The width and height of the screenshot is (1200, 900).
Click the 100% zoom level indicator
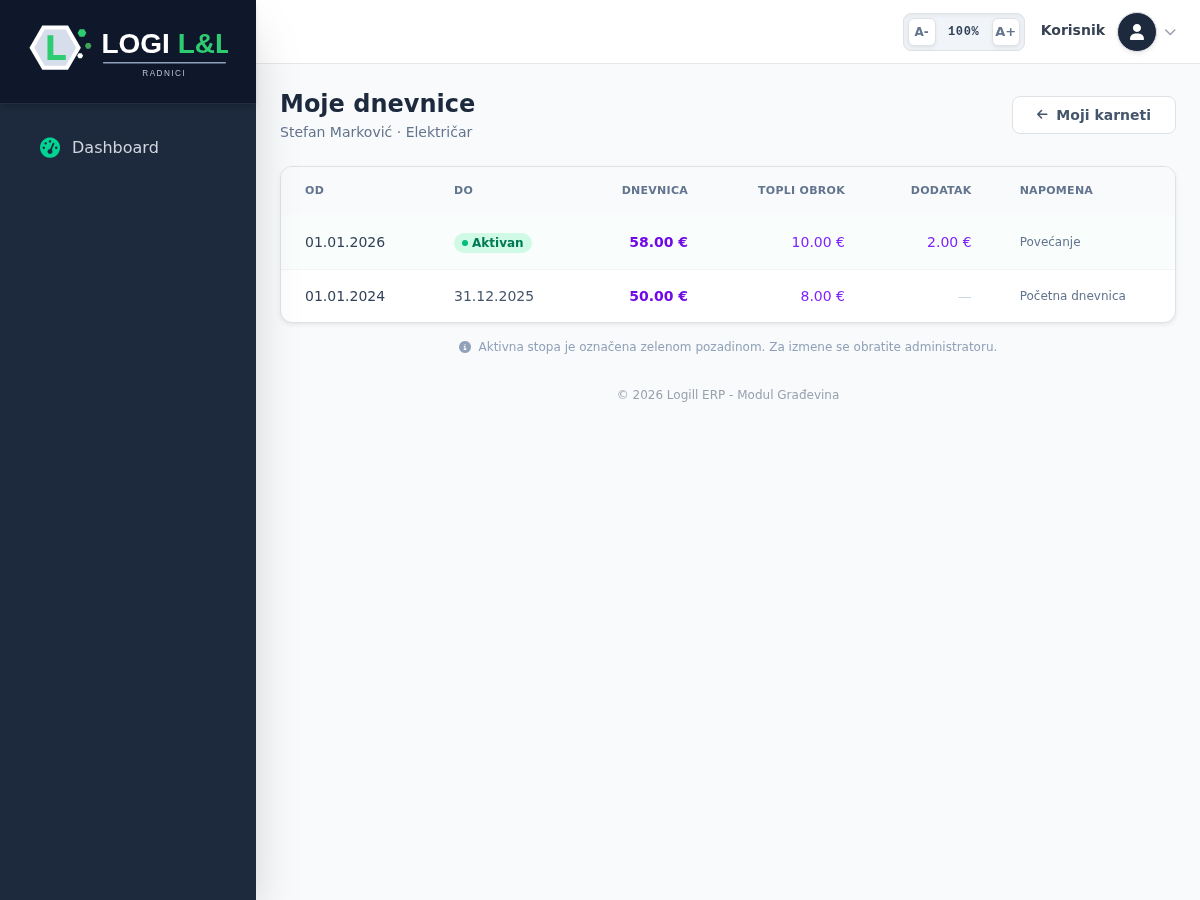pyautogui.click(x=963, y=32)
